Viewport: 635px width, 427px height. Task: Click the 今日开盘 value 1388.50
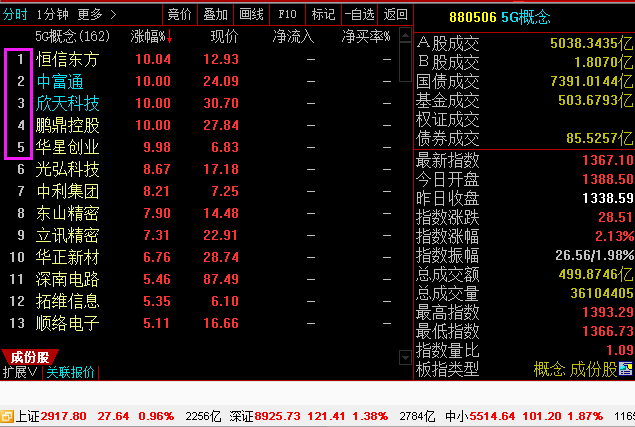[x=608, y=179]
